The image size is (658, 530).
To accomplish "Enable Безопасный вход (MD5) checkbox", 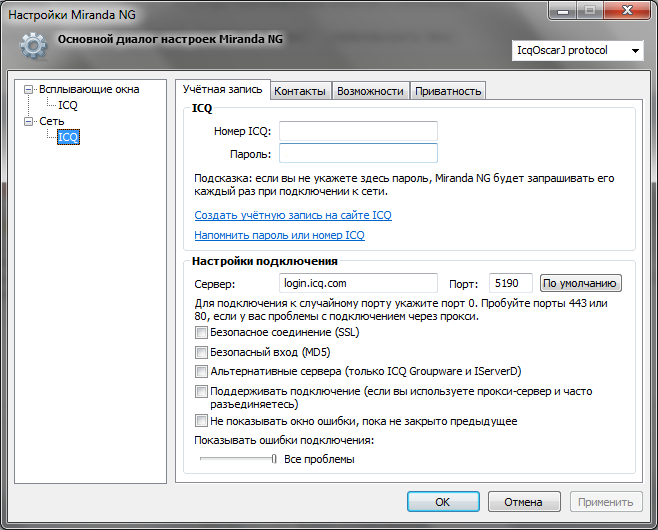I will (x=201, y=352).
